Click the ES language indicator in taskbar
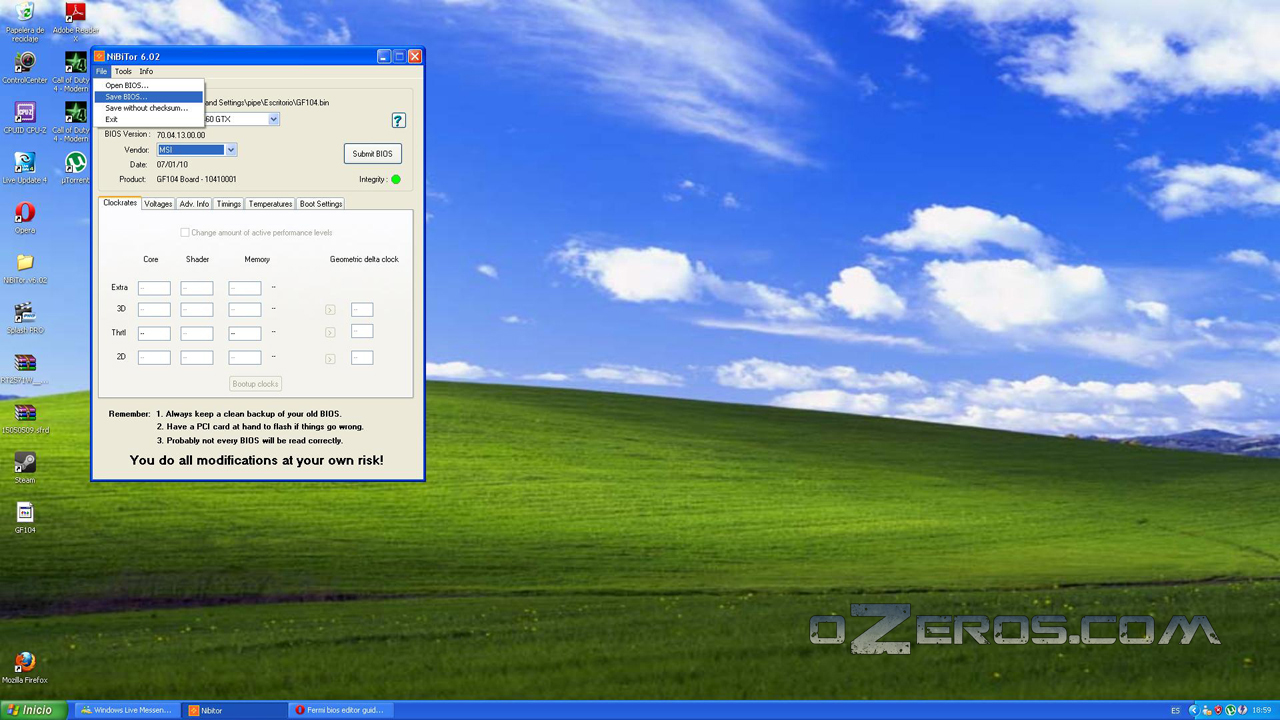This screenshot has height=720, width=1280. pos(1176,710)
